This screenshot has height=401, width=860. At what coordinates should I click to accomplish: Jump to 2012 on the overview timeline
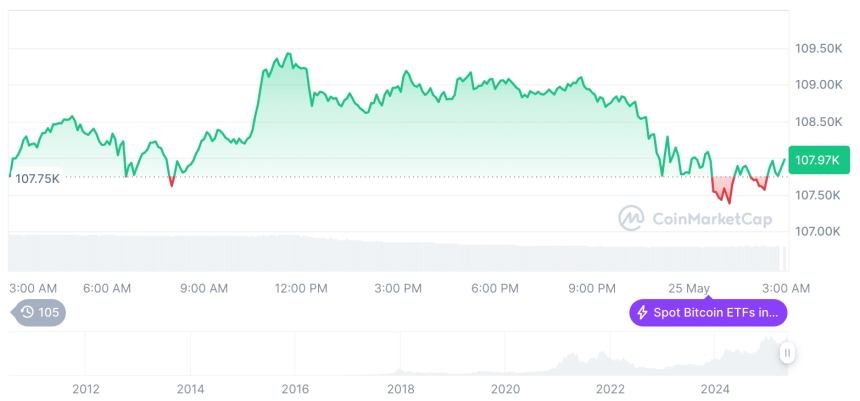tap(85, 389)
